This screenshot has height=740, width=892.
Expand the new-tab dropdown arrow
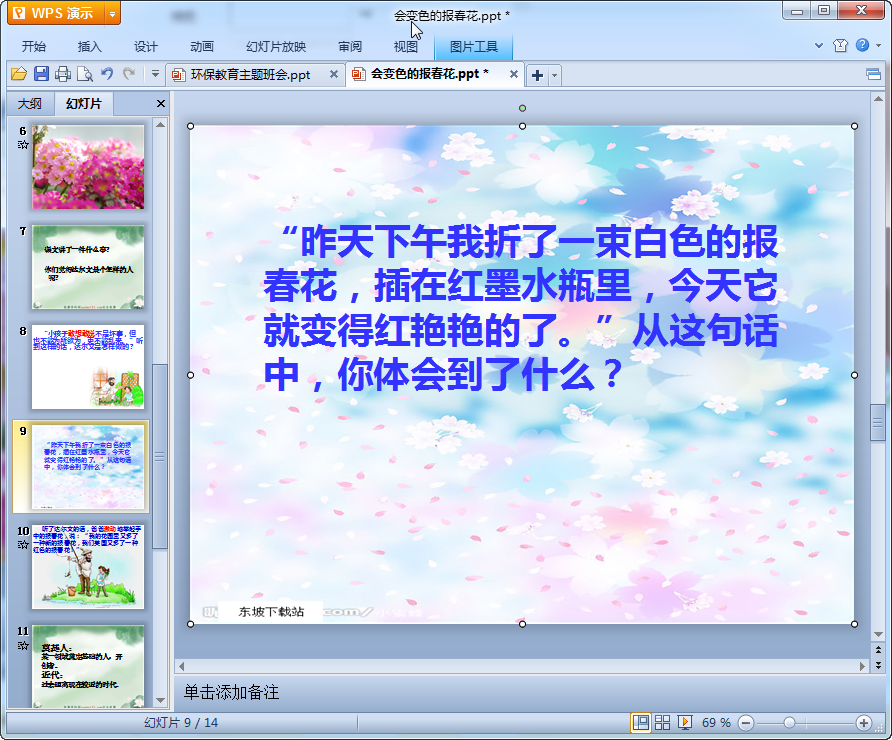[555, 75]
